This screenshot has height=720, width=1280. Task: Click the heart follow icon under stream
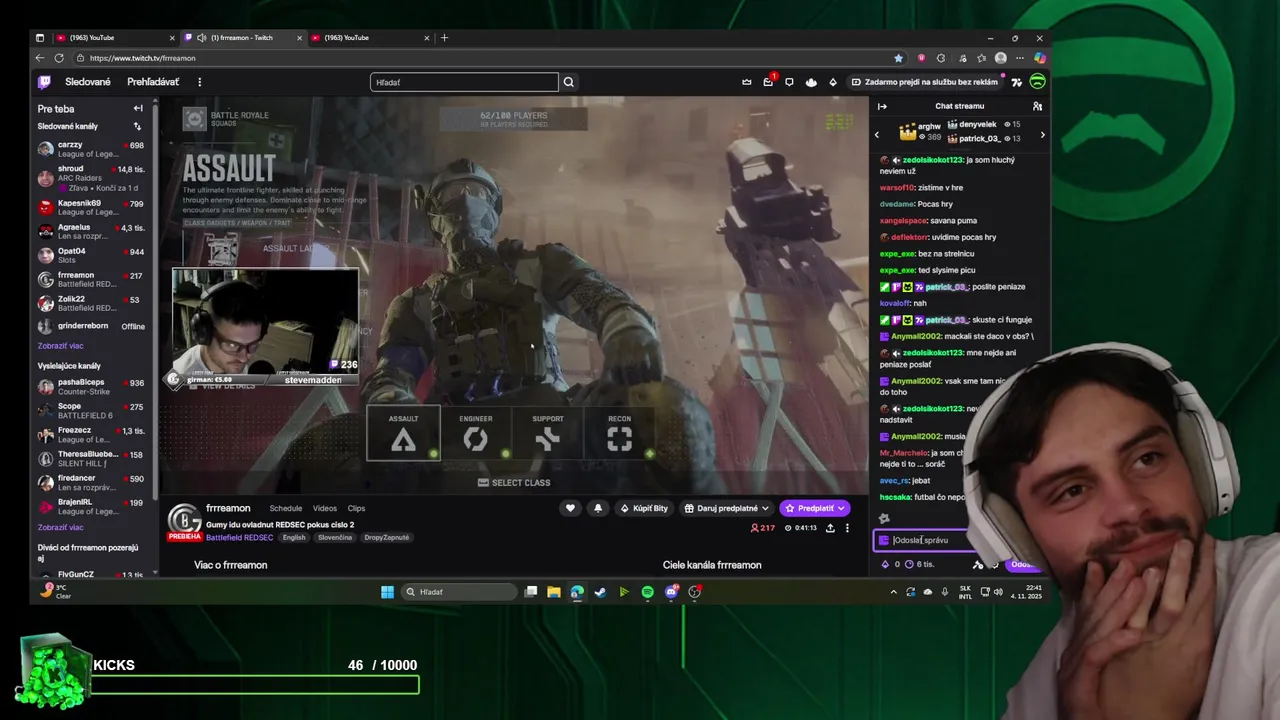click(x=570, y=508)
